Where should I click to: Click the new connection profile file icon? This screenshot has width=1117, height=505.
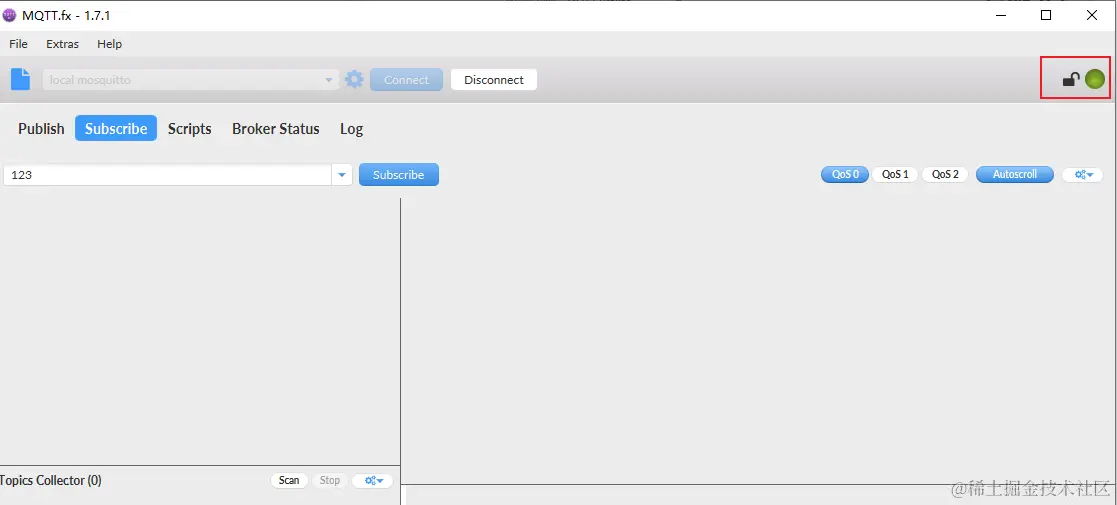pos(21,79)
